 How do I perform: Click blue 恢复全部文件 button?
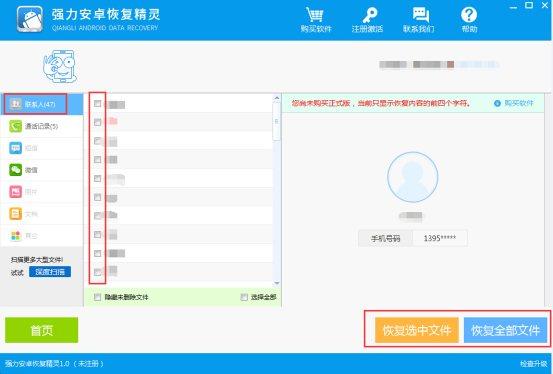(x=505, y=330)
